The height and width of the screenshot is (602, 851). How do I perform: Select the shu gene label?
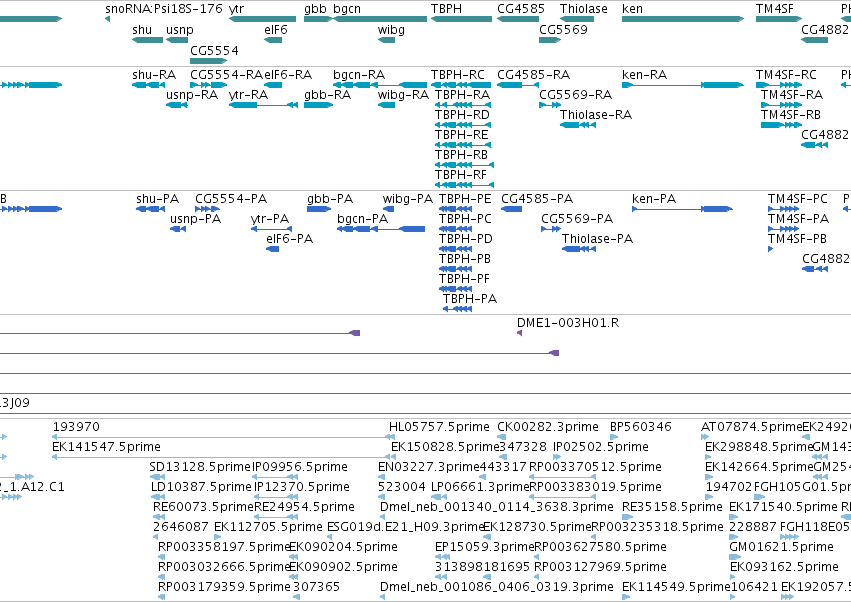(142, 29)
